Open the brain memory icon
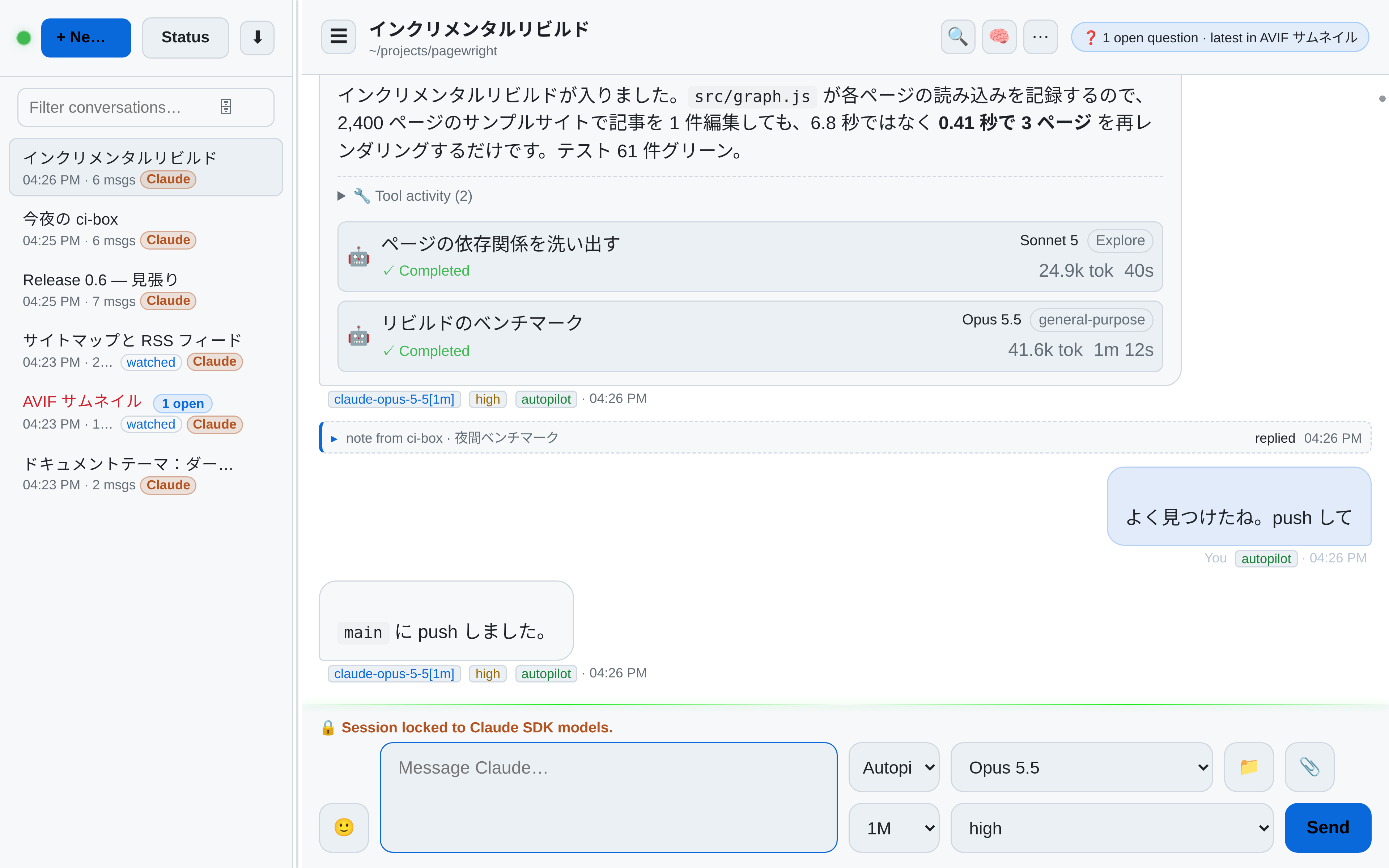Screen dimensions: 1389x868 tap(999, 37)
